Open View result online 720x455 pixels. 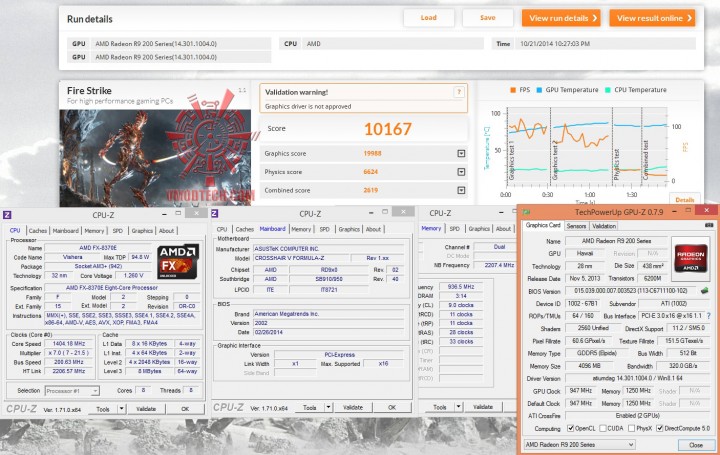(x=652, y=18)
